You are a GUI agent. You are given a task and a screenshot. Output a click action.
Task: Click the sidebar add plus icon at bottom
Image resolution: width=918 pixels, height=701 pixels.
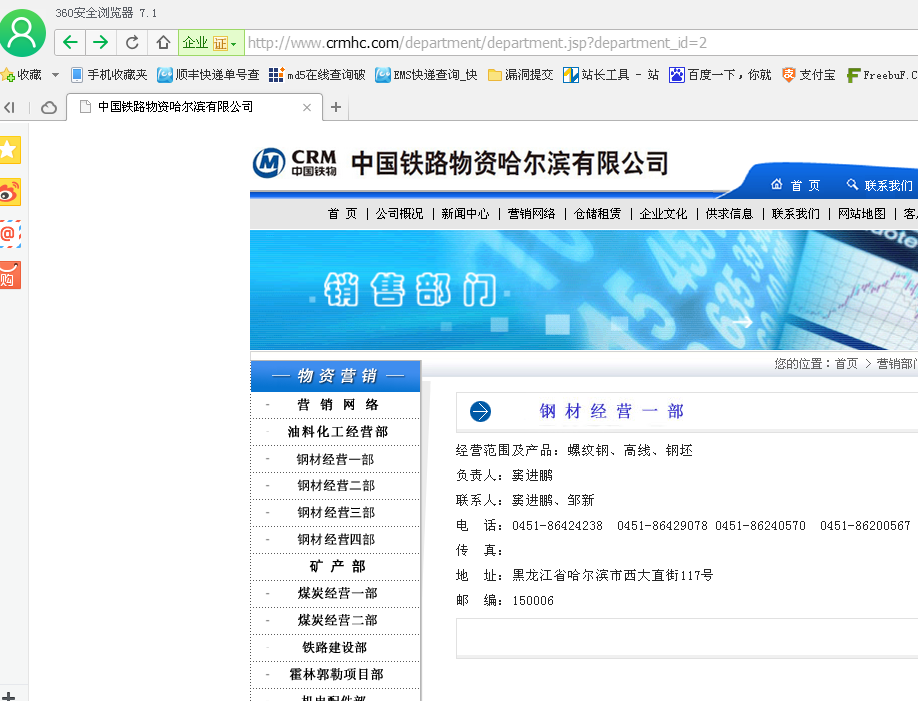(8, 696)
